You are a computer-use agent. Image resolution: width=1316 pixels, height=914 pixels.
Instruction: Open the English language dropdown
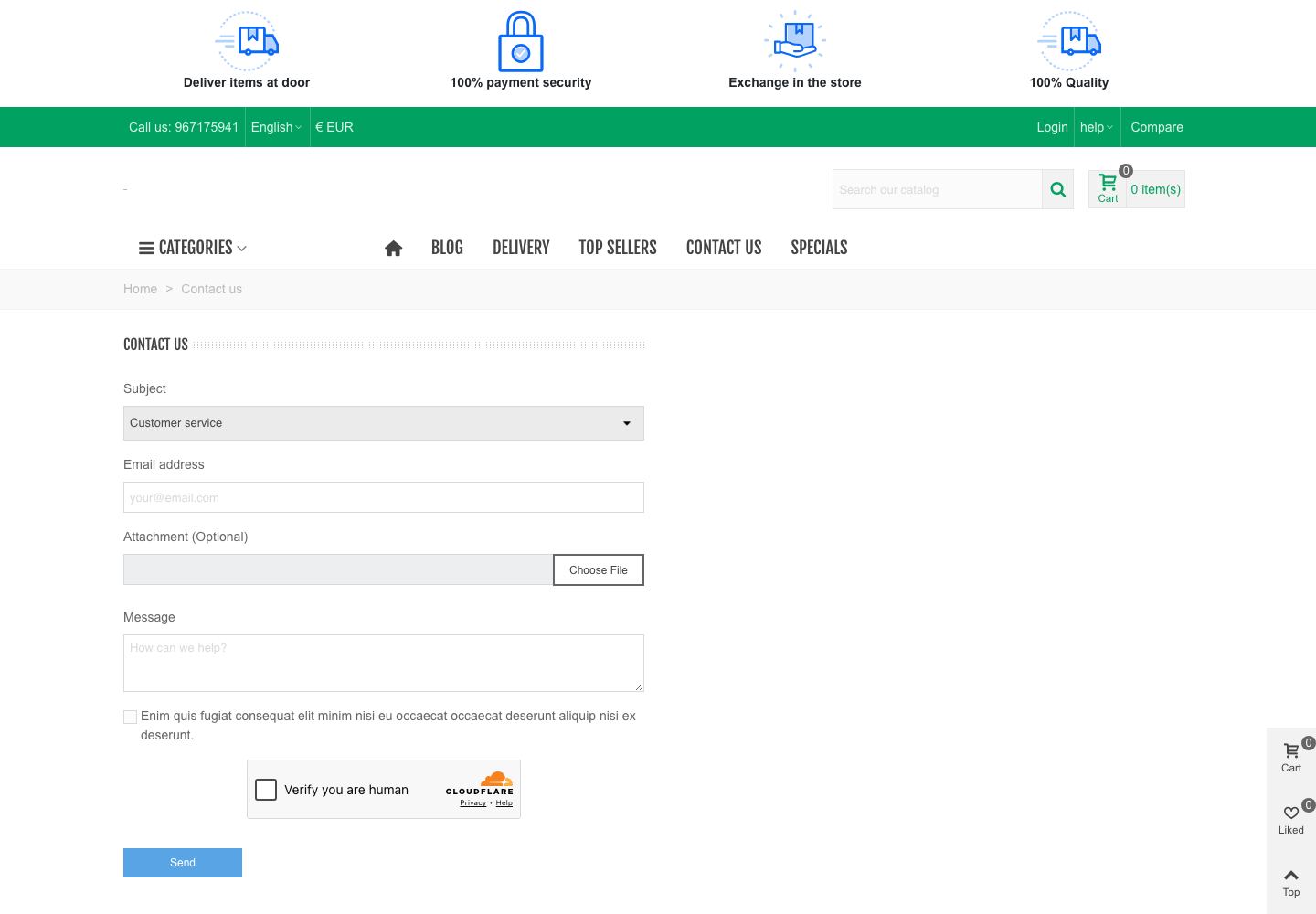pyautogui.click(x=276, y=127)
